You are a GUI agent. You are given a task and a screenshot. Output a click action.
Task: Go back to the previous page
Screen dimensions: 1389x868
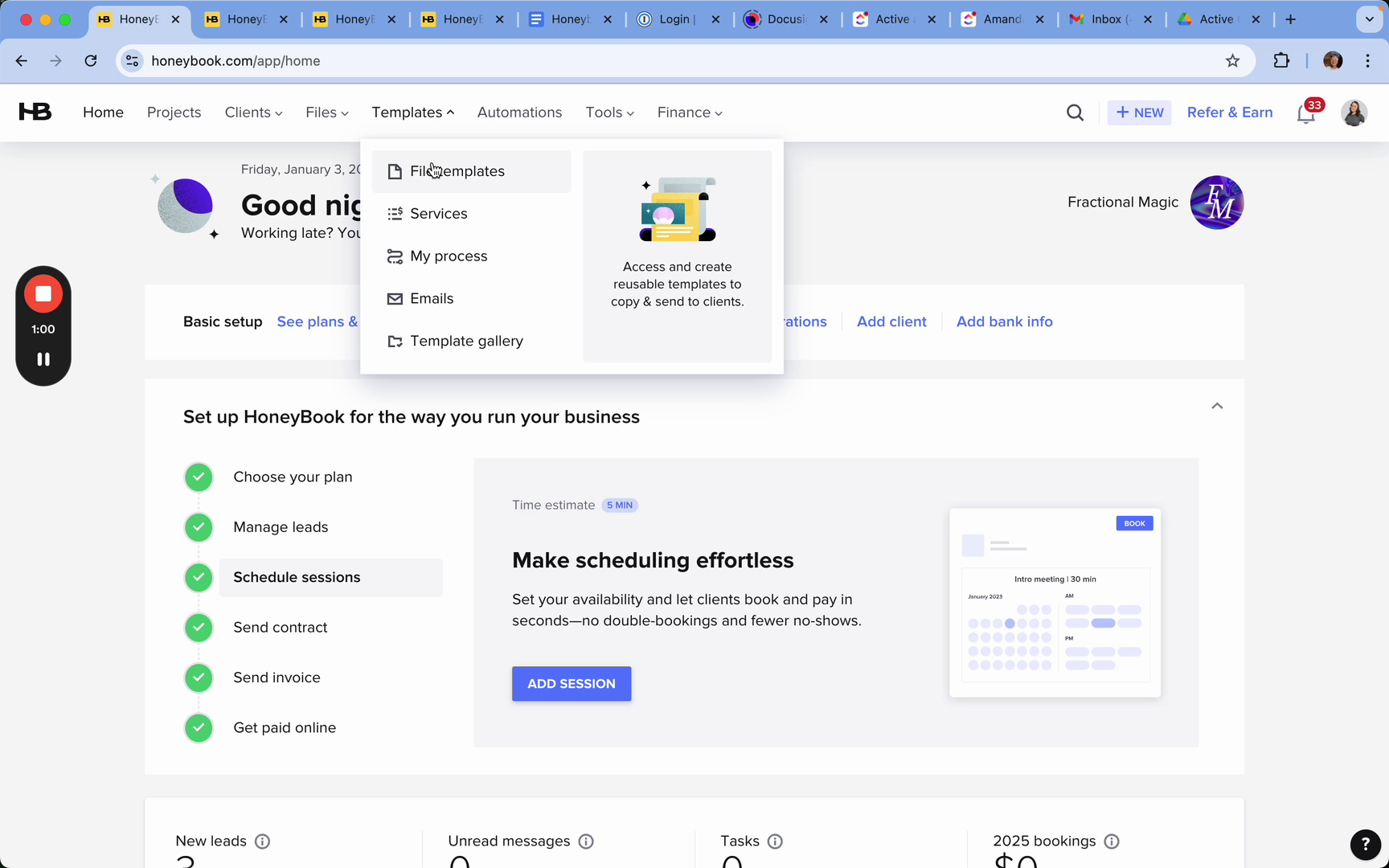(x=22, y=61)
